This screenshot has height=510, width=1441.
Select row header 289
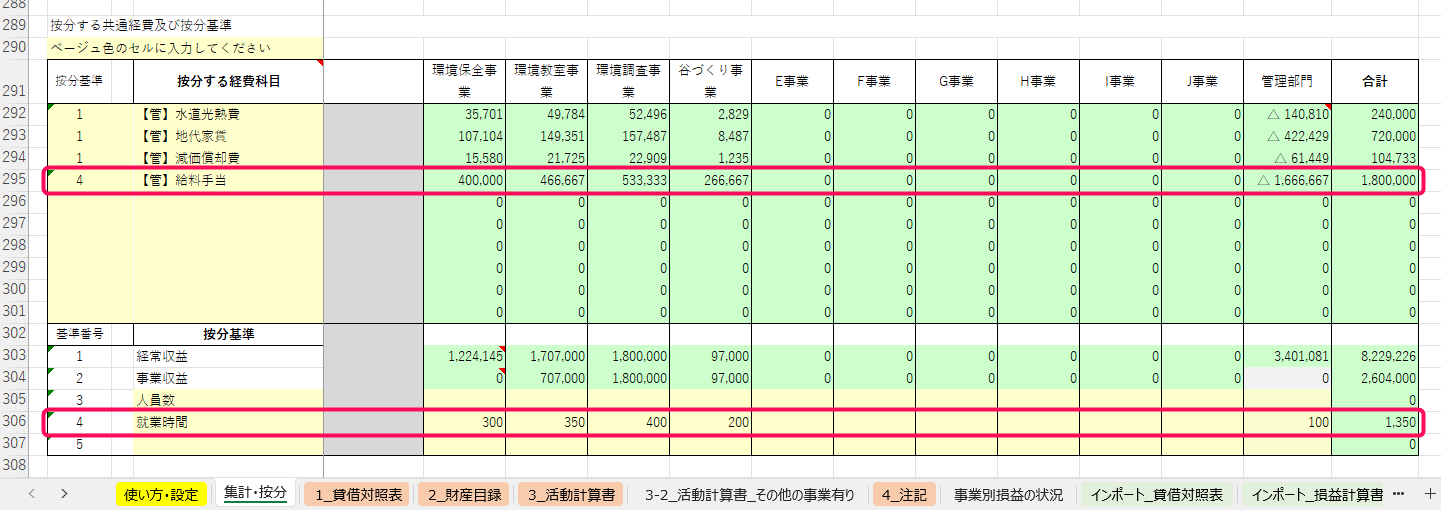(15, 24)
